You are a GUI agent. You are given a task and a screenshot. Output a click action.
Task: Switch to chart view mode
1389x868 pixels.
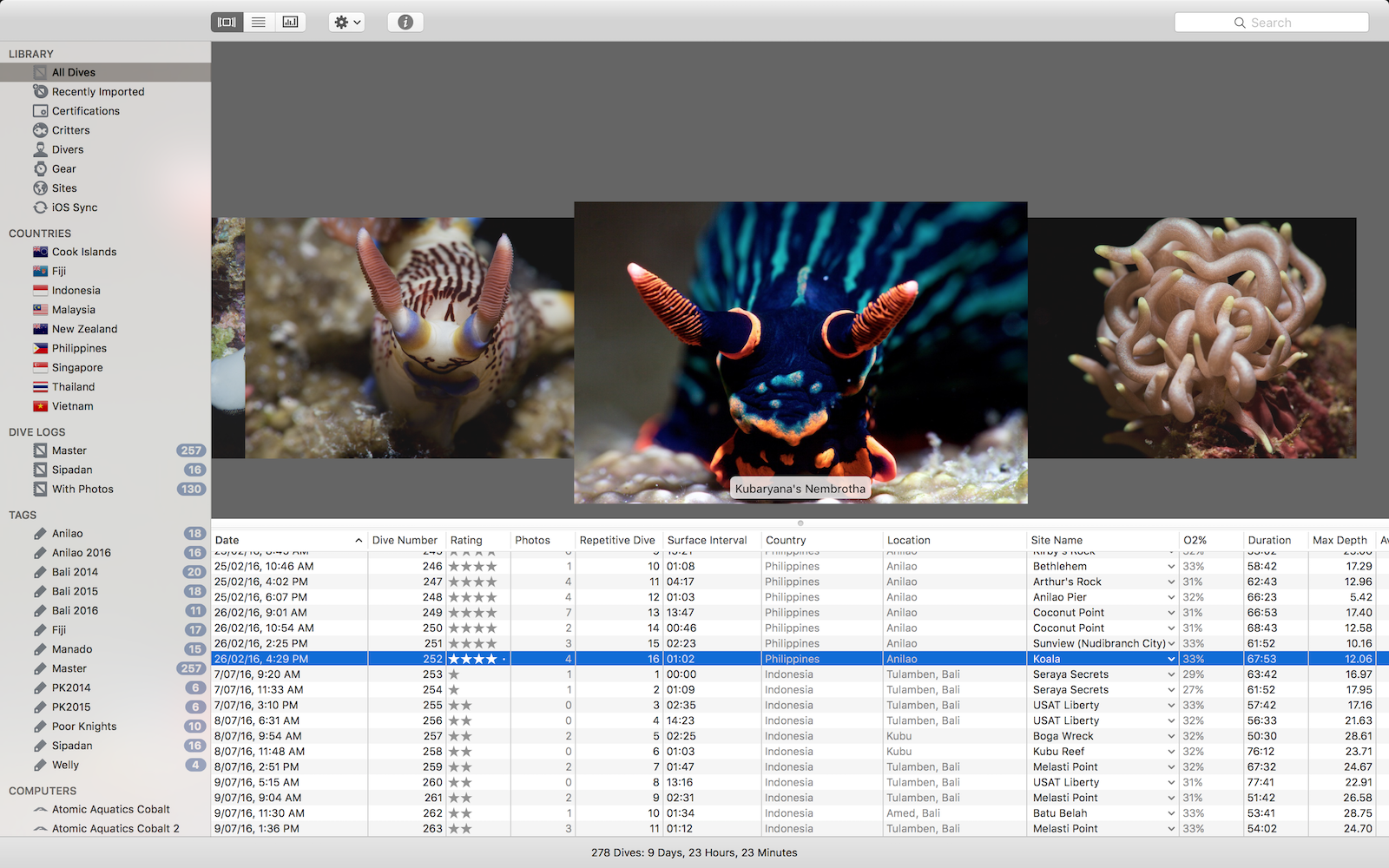(x=291, y=23)
